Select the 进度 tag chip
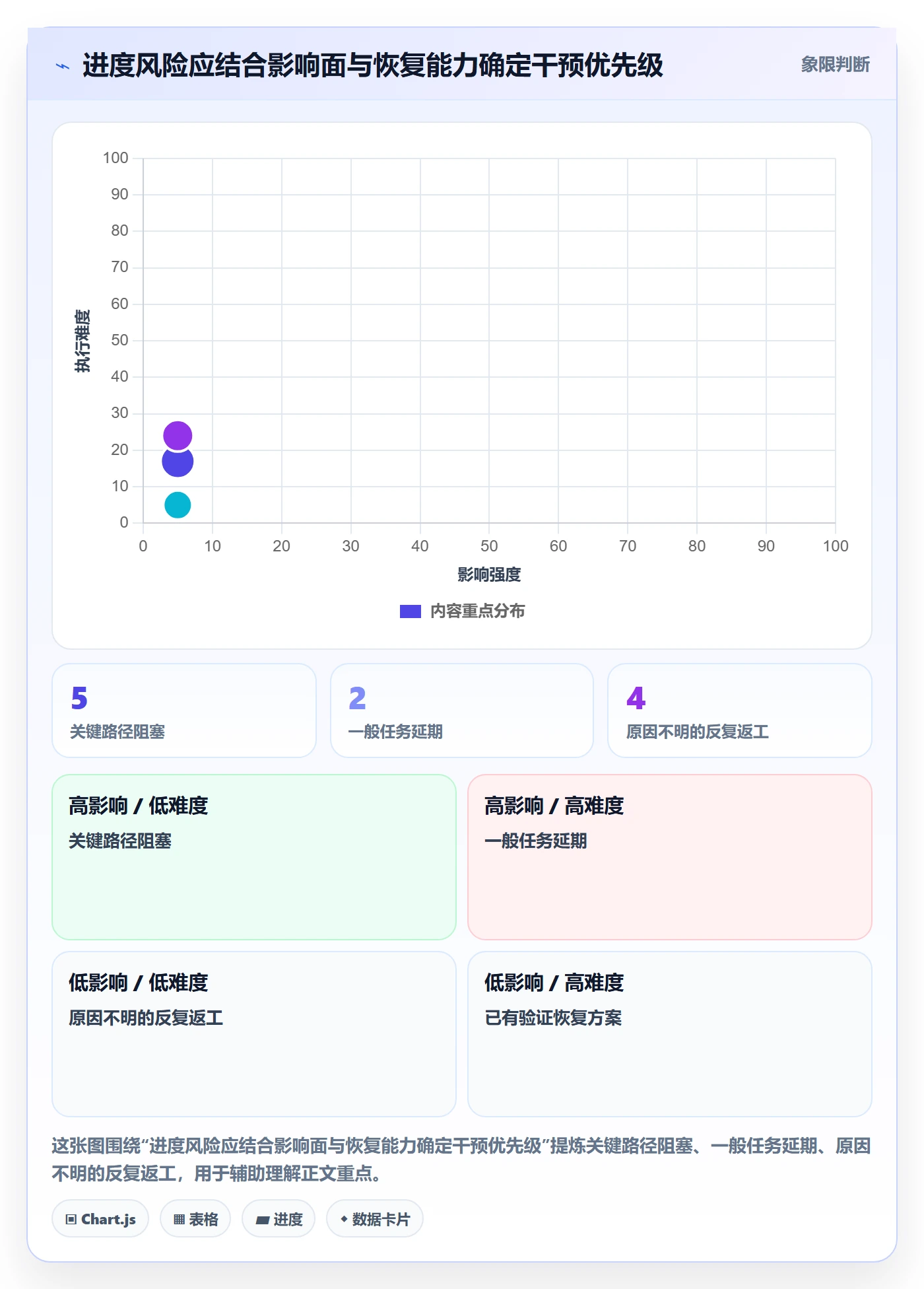Viewport: 924px width, 1289px height. (279, 1219)
